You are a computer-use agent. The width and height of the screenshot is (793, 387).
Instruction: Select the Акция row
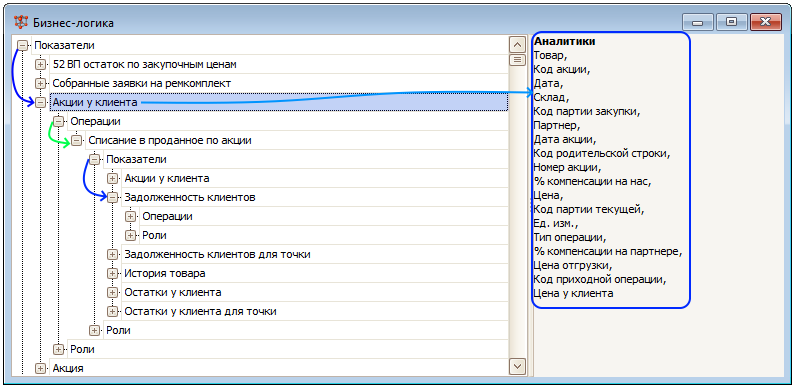pyautogui.click(x=279, y=368)
